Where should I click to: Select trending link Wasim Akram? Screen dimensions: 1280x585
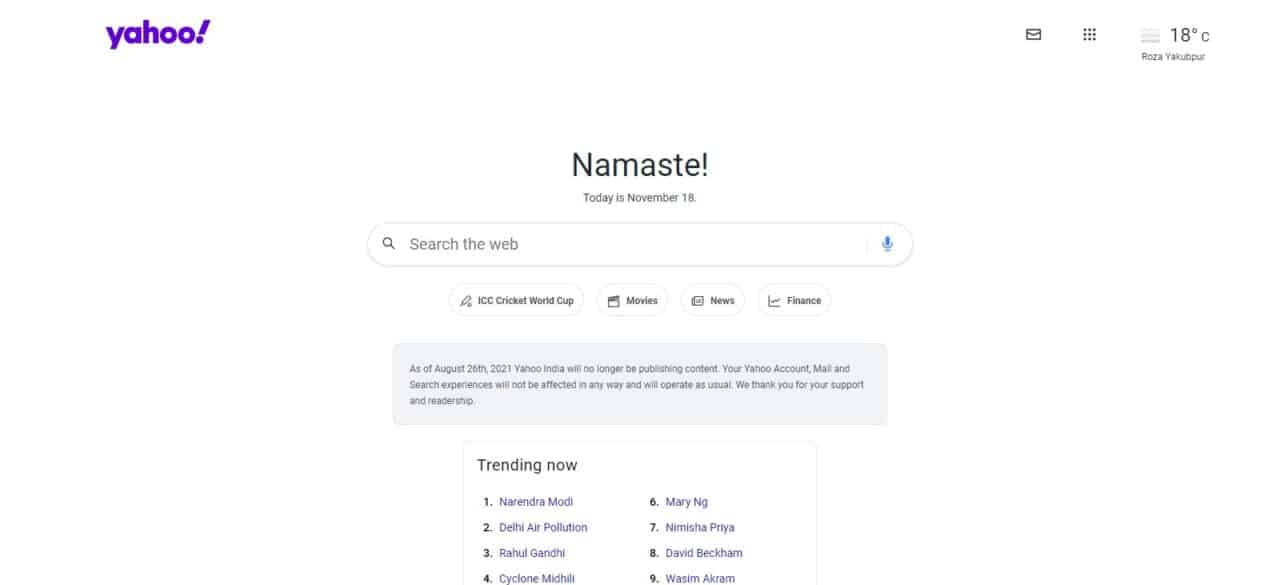[700, 578]
